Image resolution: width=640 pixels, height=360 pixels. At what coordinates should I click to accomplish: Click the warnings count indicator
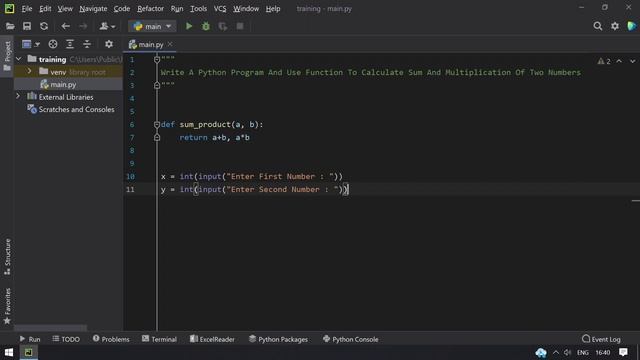(x=604, y=61)
